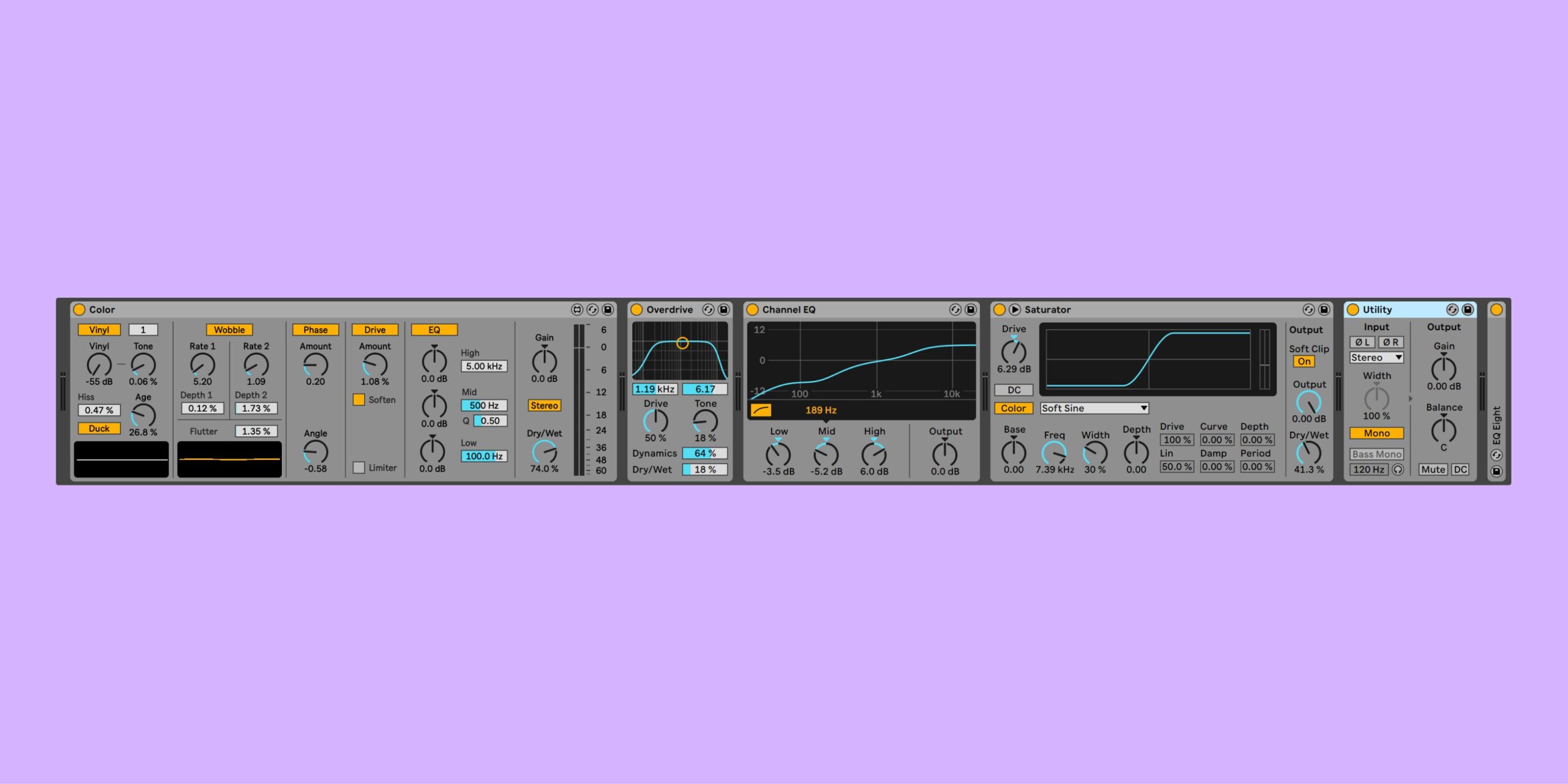Toggle Saturator Soft Clip On button
The width and height of the screenshot is (1568, 784).
point(1304,362)
